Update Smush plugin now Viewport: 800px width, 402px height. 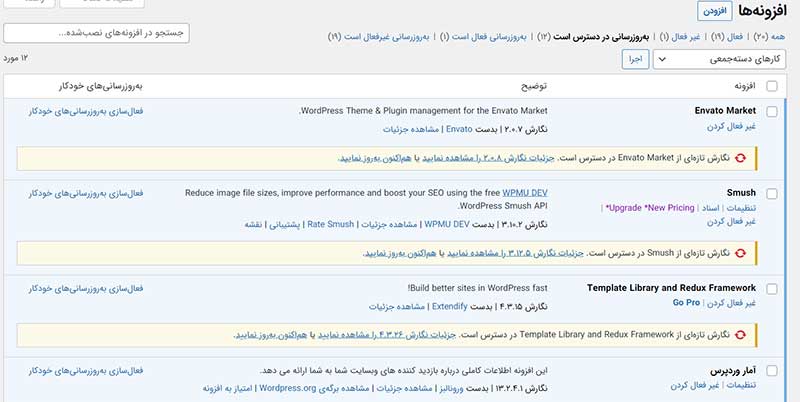[402, 253]
